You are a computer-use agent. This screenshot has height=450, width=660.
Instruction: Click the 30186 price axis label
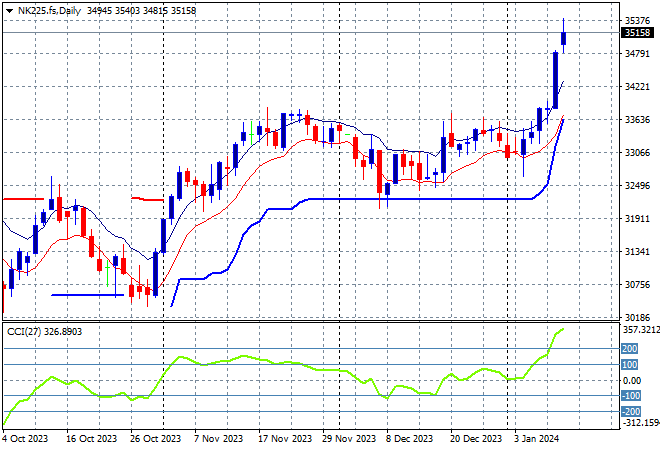(x=637, y=317)
